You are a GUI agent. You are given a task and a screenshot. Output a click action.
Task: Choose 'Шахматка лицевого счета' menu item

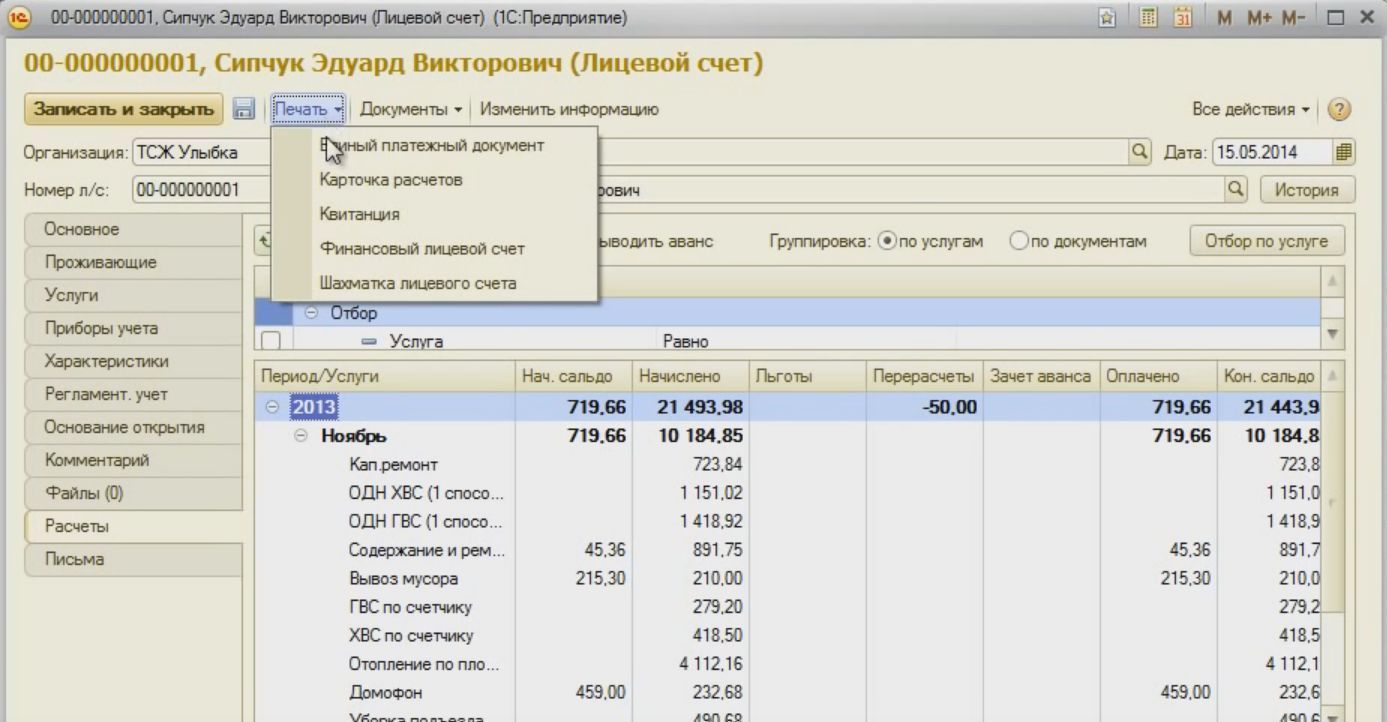pos(433,282)
